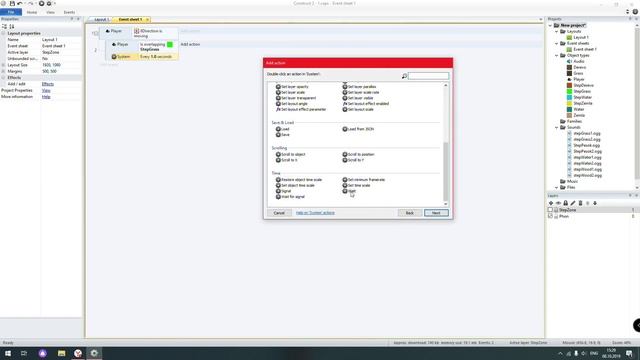Collapse the Event sheets folder arrow

click(557, 43)
